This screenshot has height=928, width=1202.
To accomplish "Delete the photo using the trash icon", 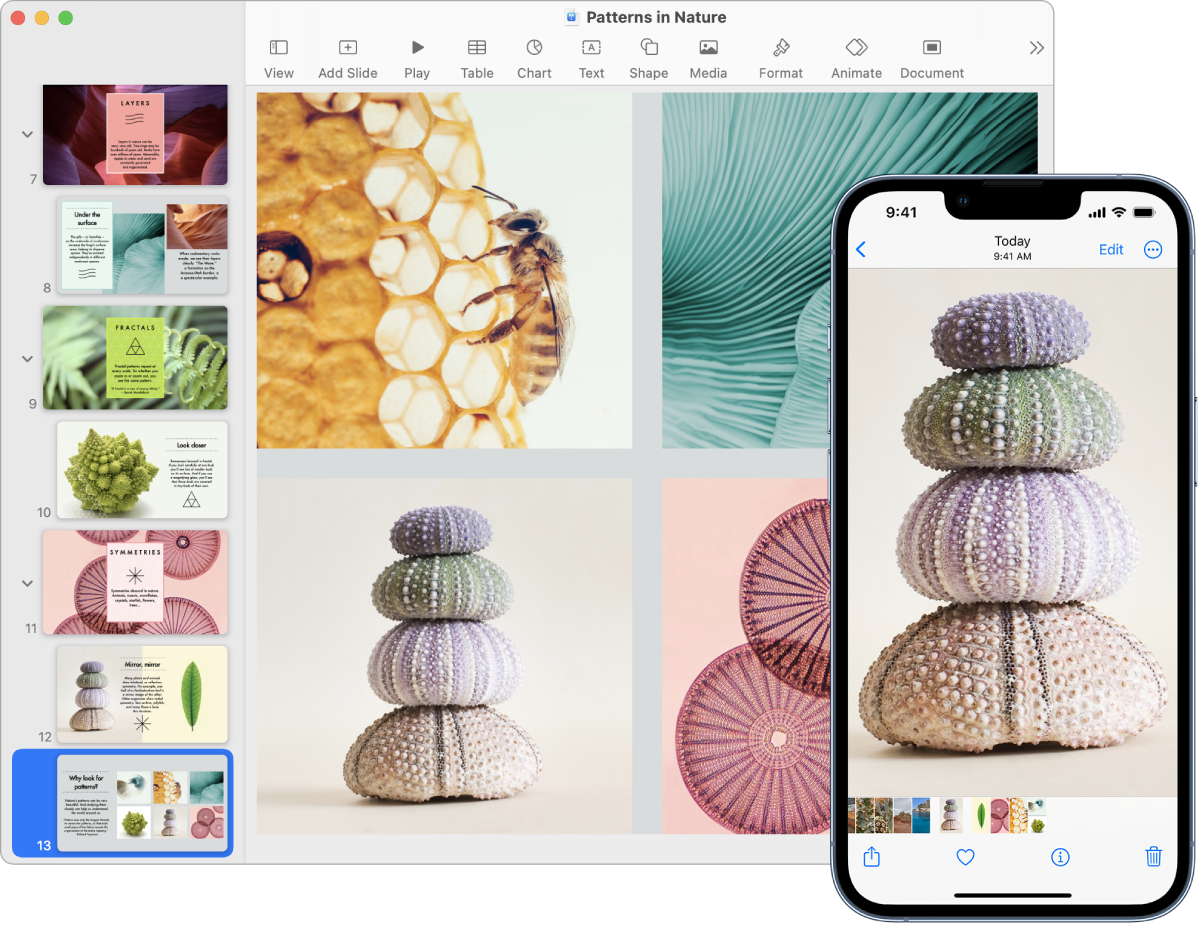I will tap(1154, 857).
